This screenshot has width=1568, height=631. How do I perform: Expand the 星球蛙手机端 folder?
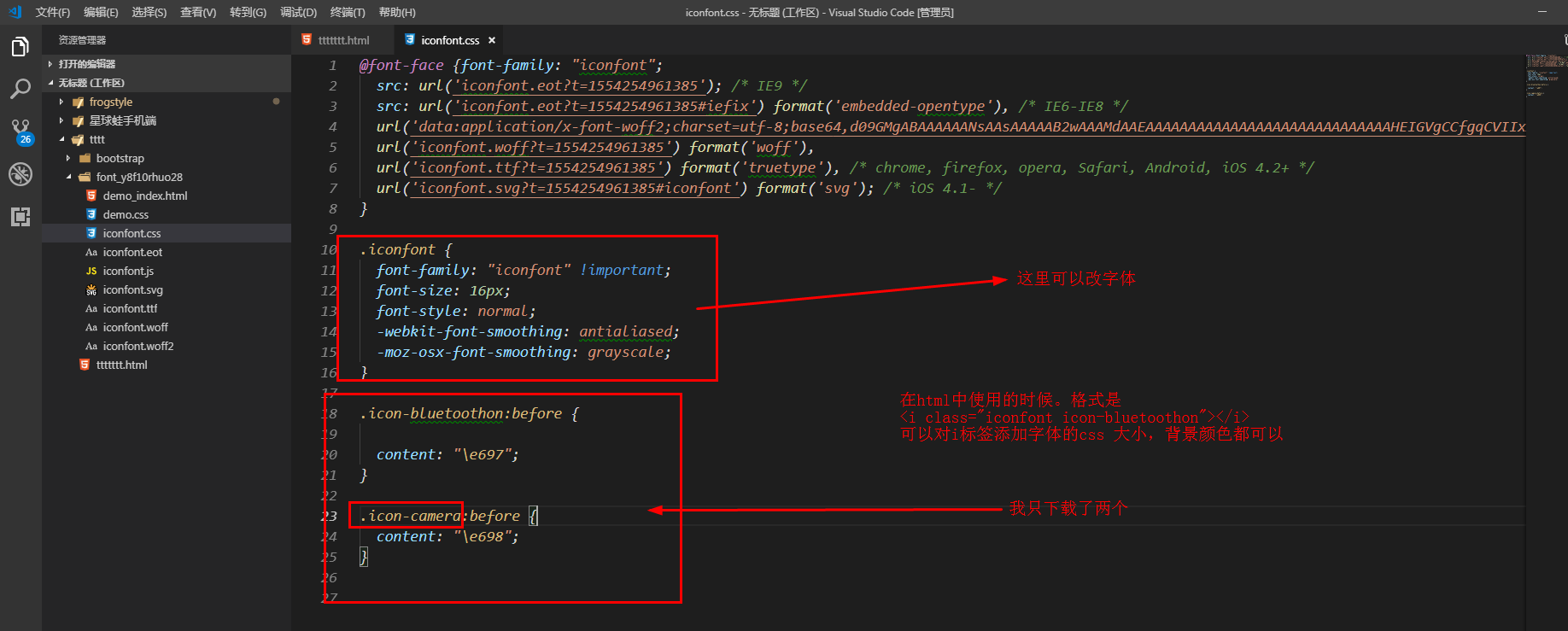click(x=167, y=120)
